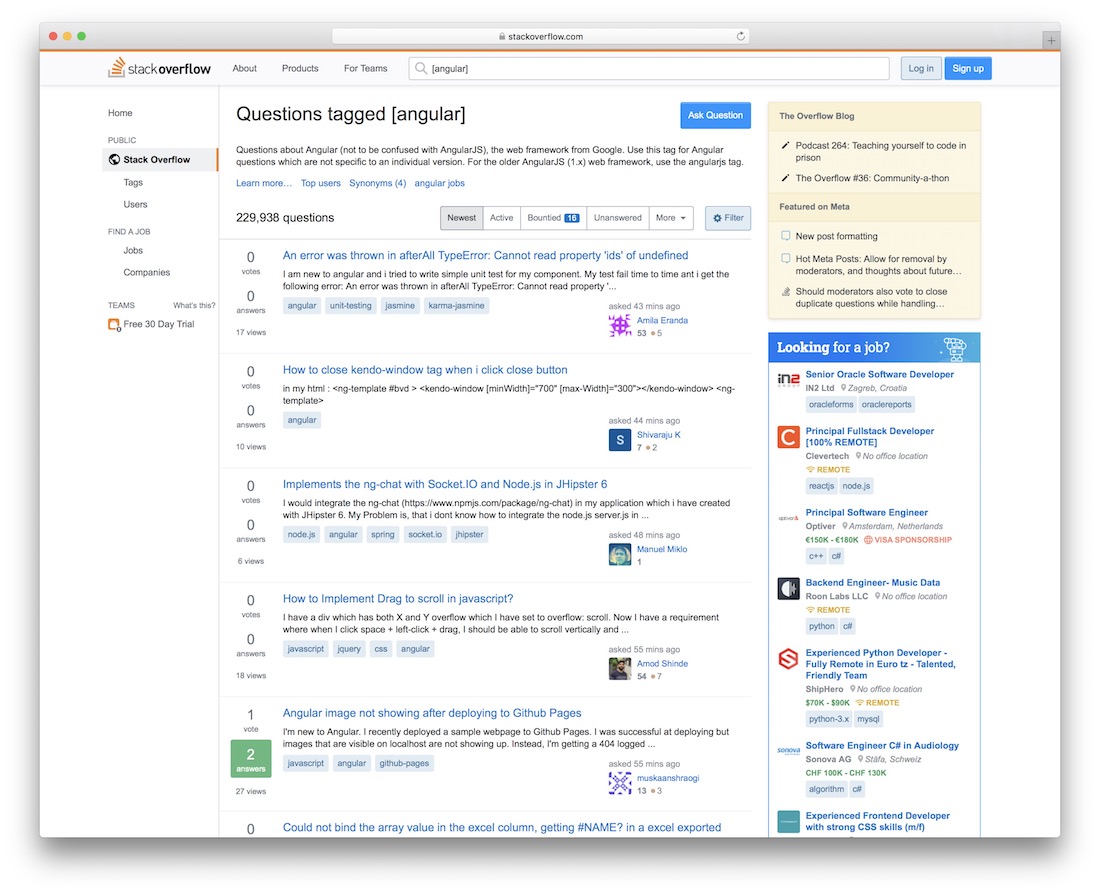Select the Unanswered sort tab
This screenshot has width=1100, height=894.
[x=617, y=218]
